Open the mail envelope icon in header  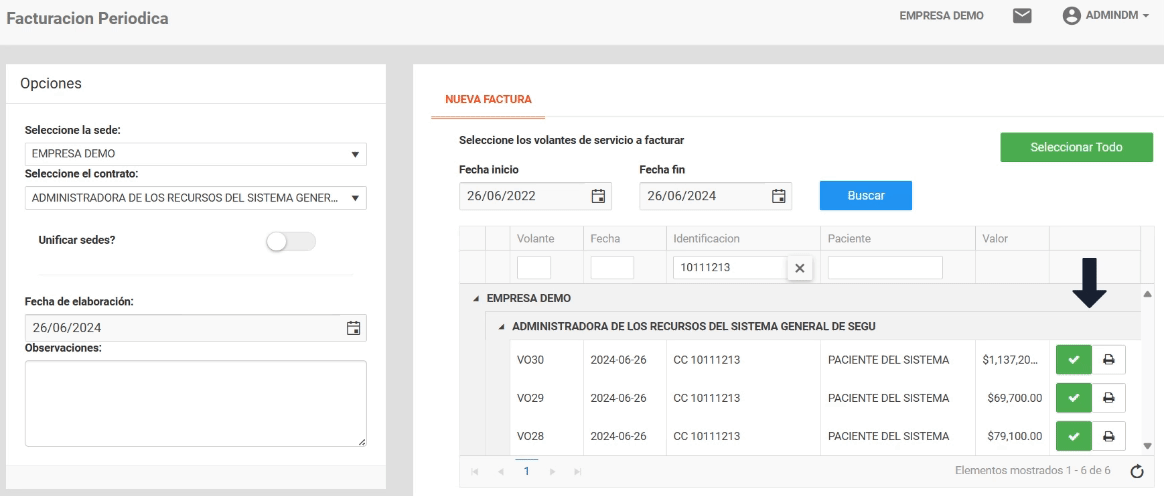coord(1022,17)
